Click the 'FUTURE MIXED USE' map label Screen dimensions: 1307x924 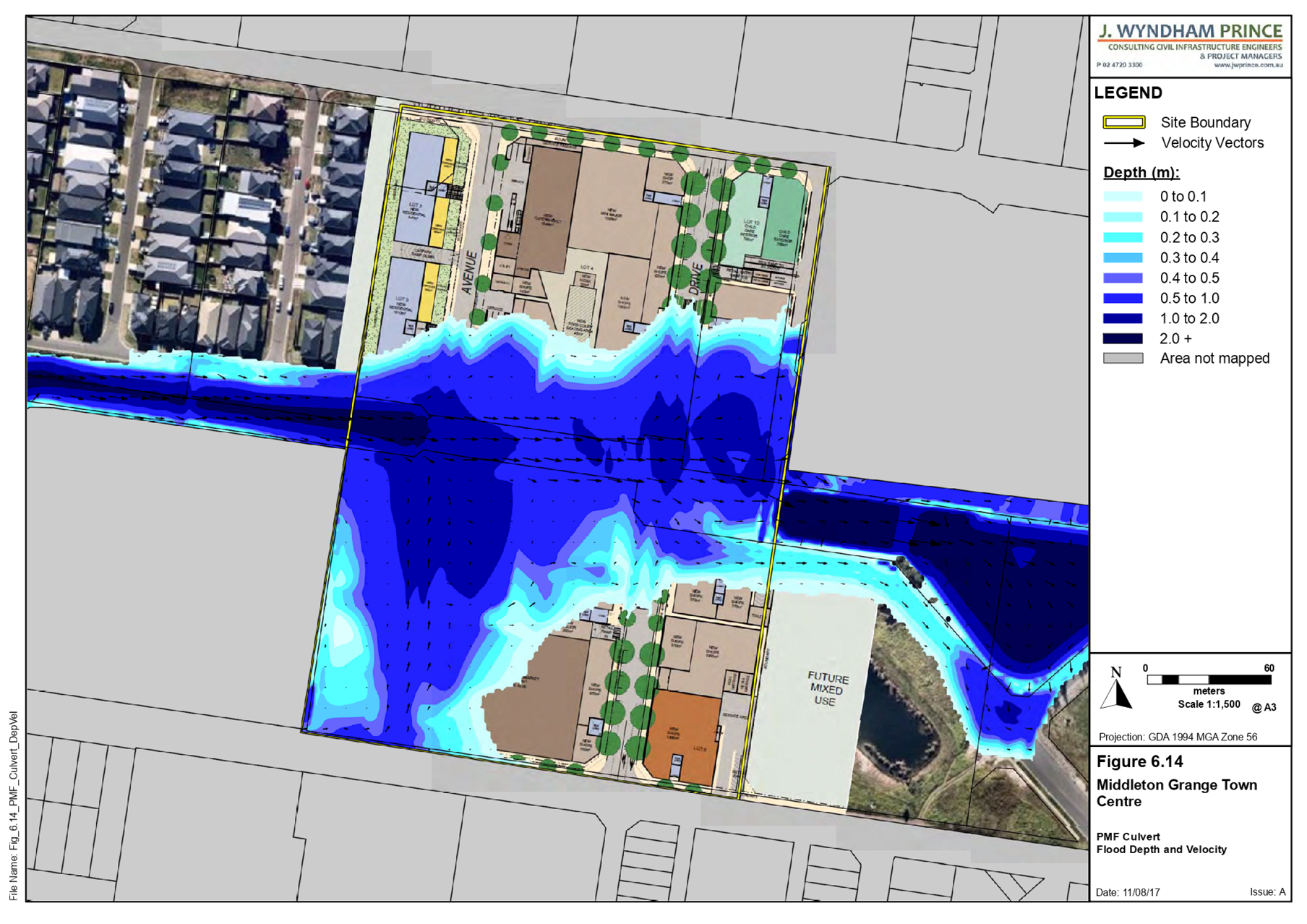(x=827, y=690)
